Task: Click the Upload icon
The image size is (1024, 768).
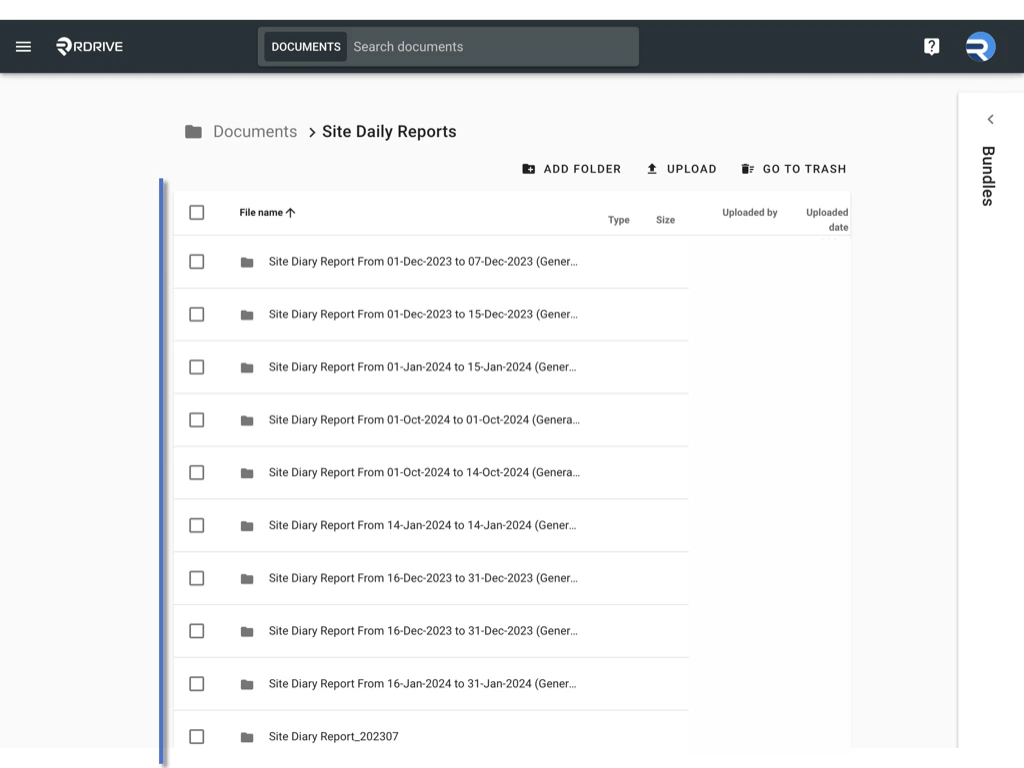Action: 652,169
